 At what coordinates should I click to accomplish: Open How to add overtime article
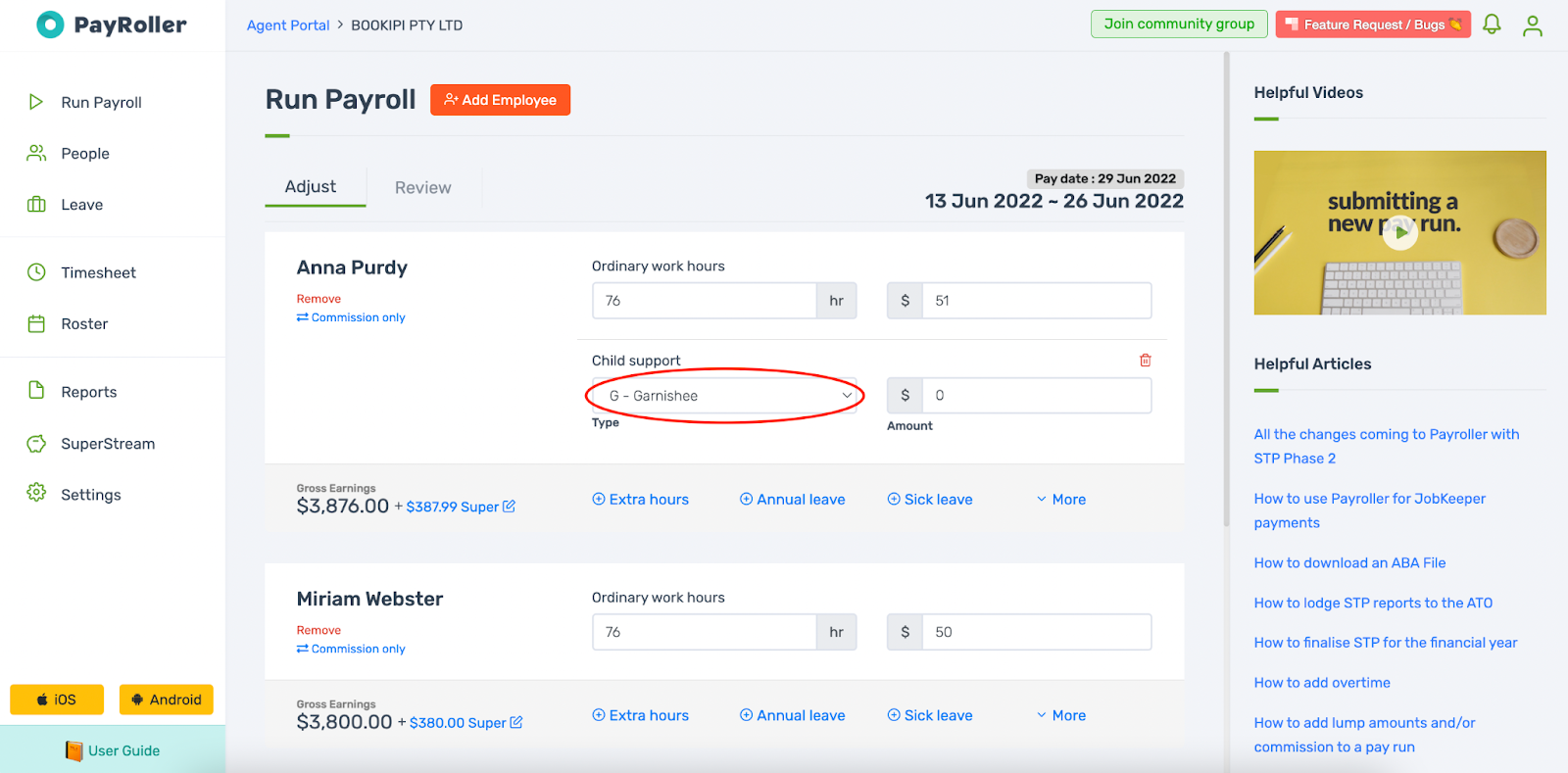pyautogui.click(x=1322, y=683)
